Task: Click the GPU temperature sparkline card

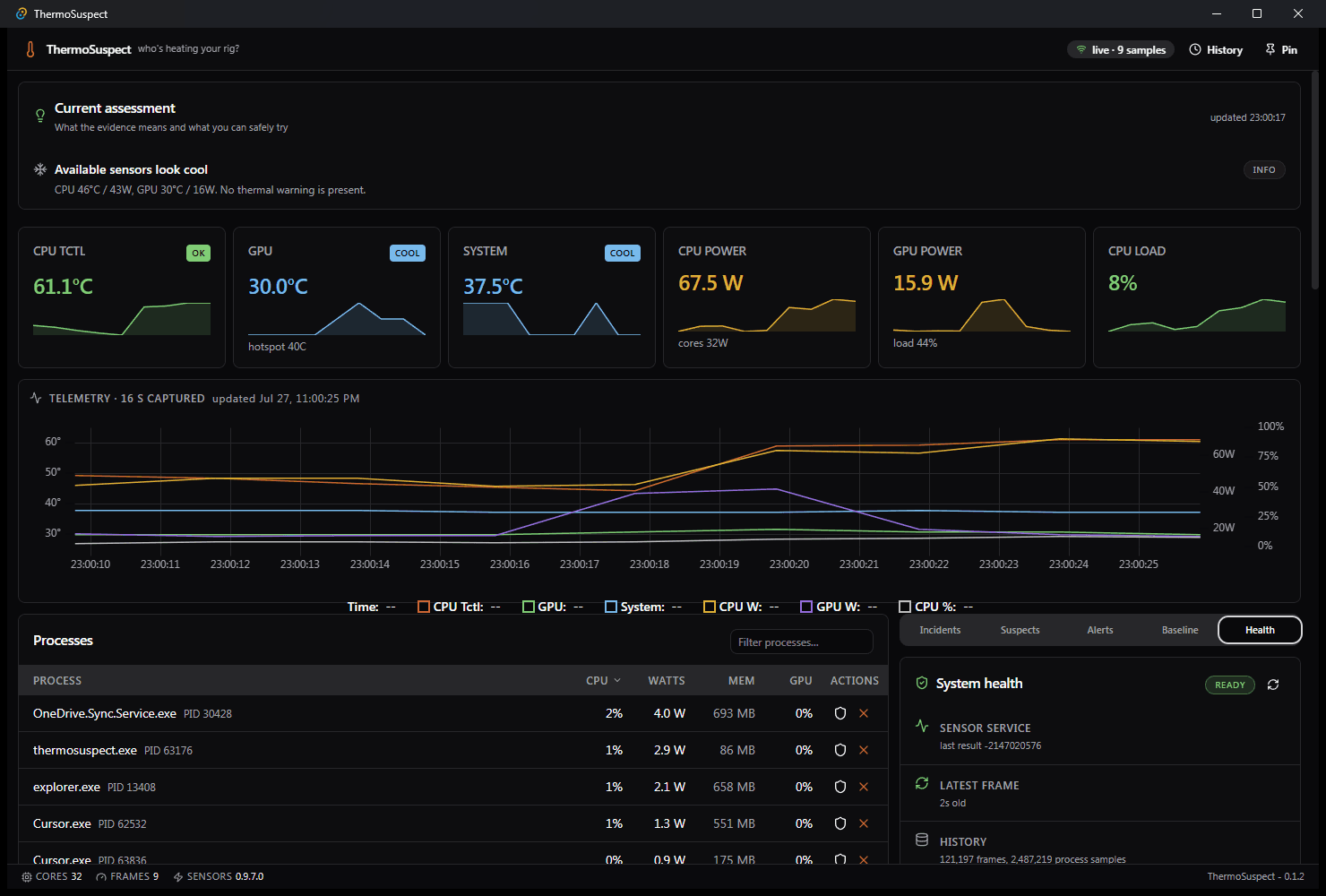Action: (337, 297)
